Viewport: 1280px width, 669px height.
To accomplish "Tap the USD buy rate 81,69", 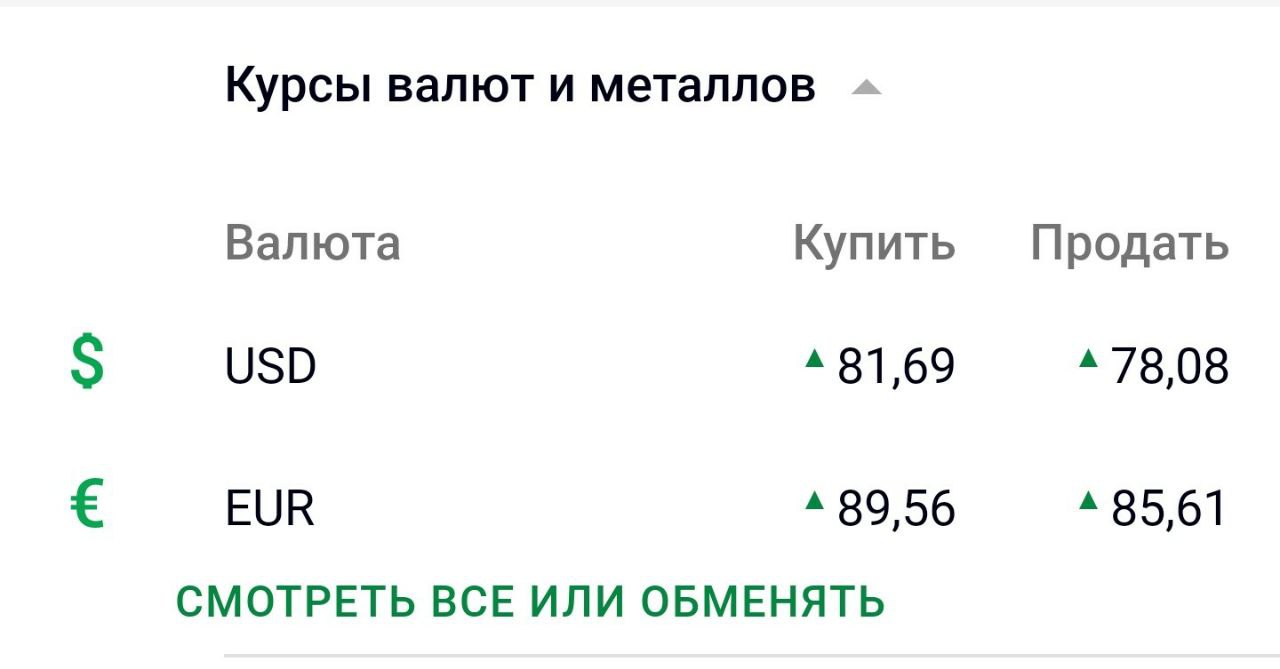I will [896, 366].
